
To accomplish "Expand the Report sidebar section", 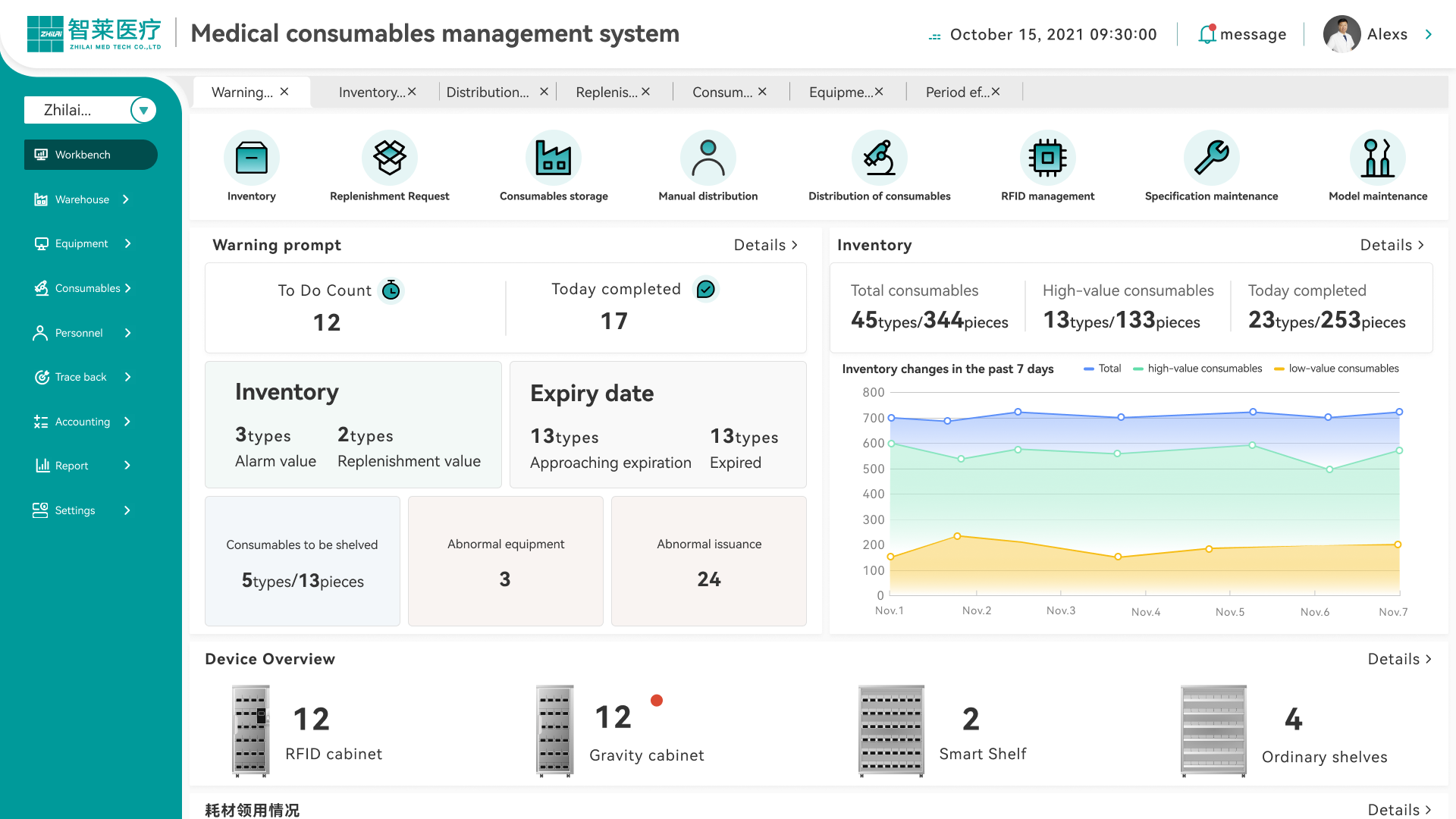I will (x=71, y=465).
